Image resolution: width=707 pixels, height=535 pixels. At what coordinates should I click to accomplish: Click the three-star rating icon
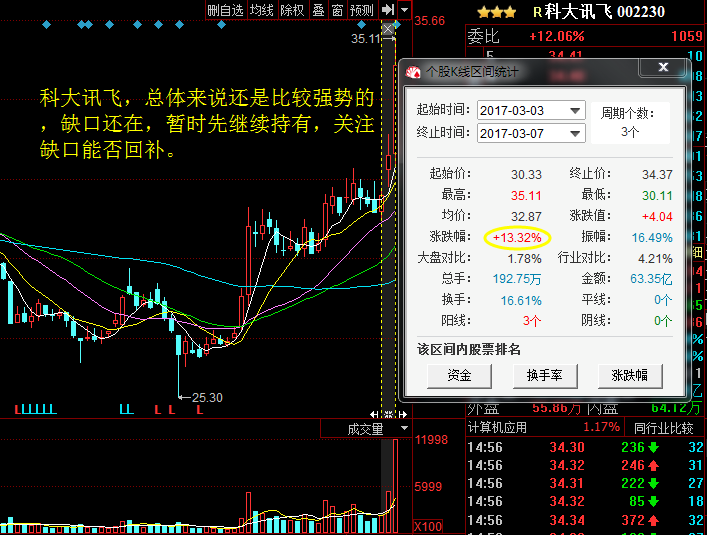coord(496,12)
